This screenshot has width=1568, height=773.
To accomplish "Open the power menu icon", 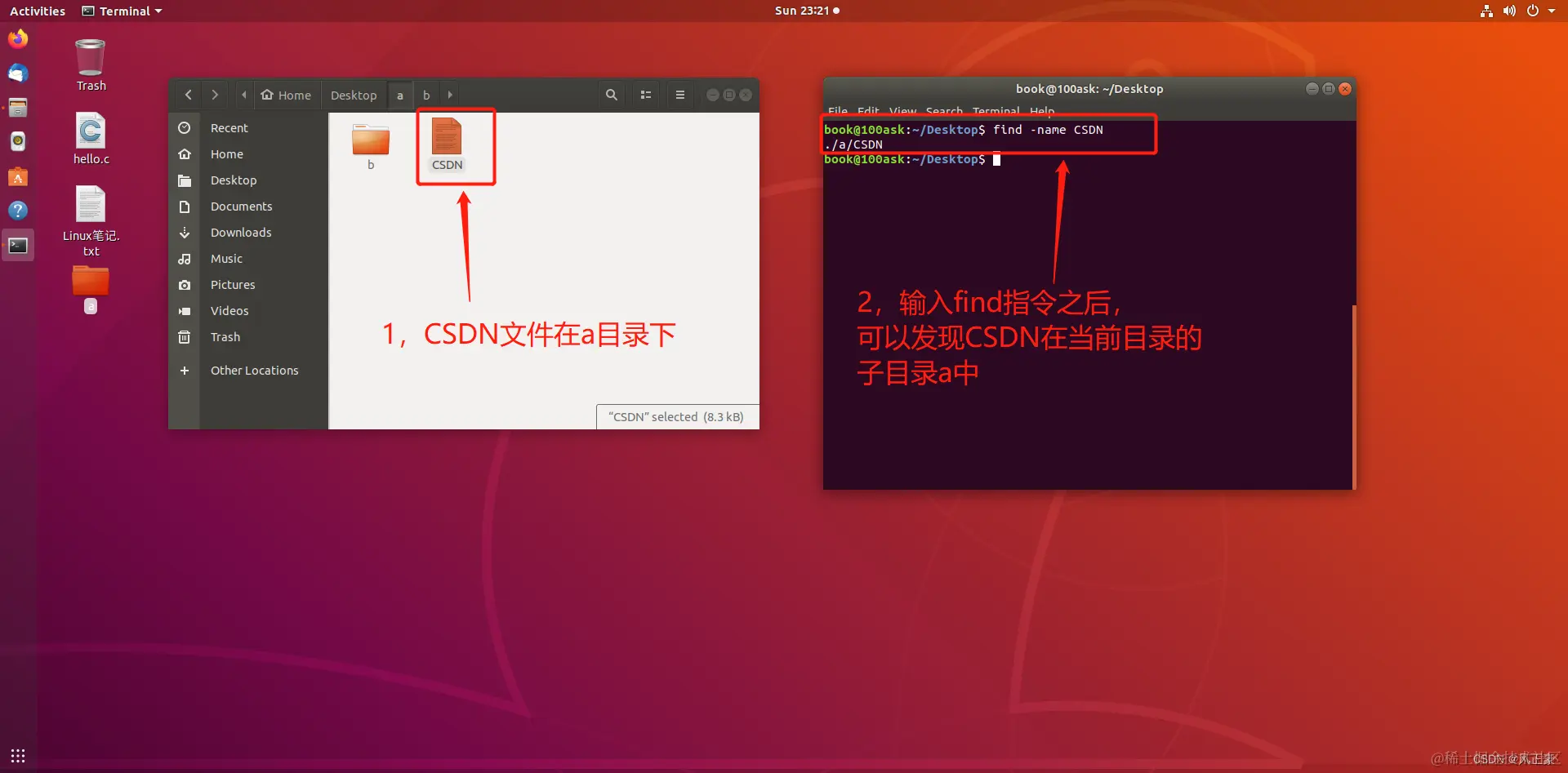I will [x=1533, y=11].
